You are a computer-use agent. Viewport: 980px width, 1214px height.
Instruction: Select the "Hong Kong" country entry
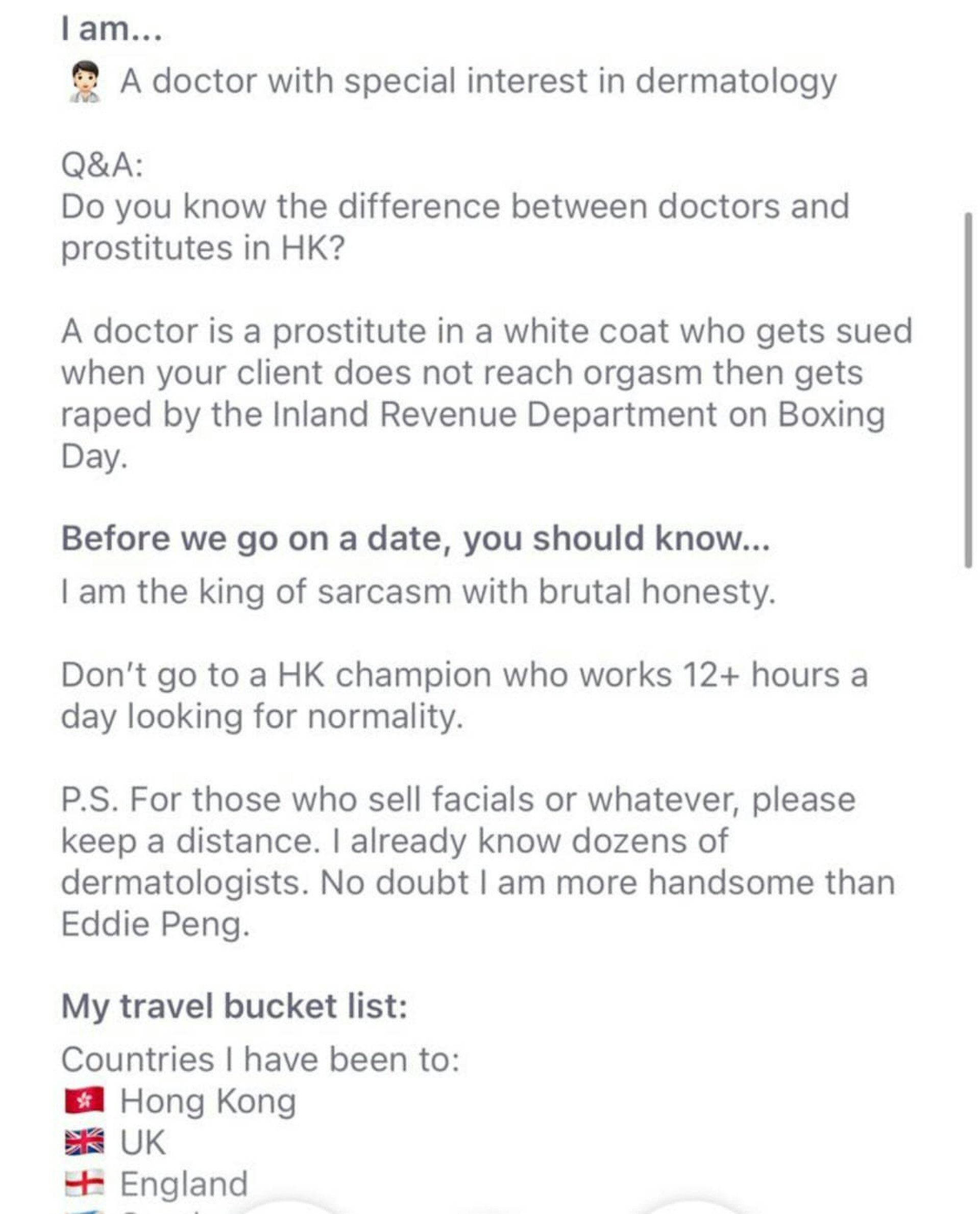pos(208,1101)
